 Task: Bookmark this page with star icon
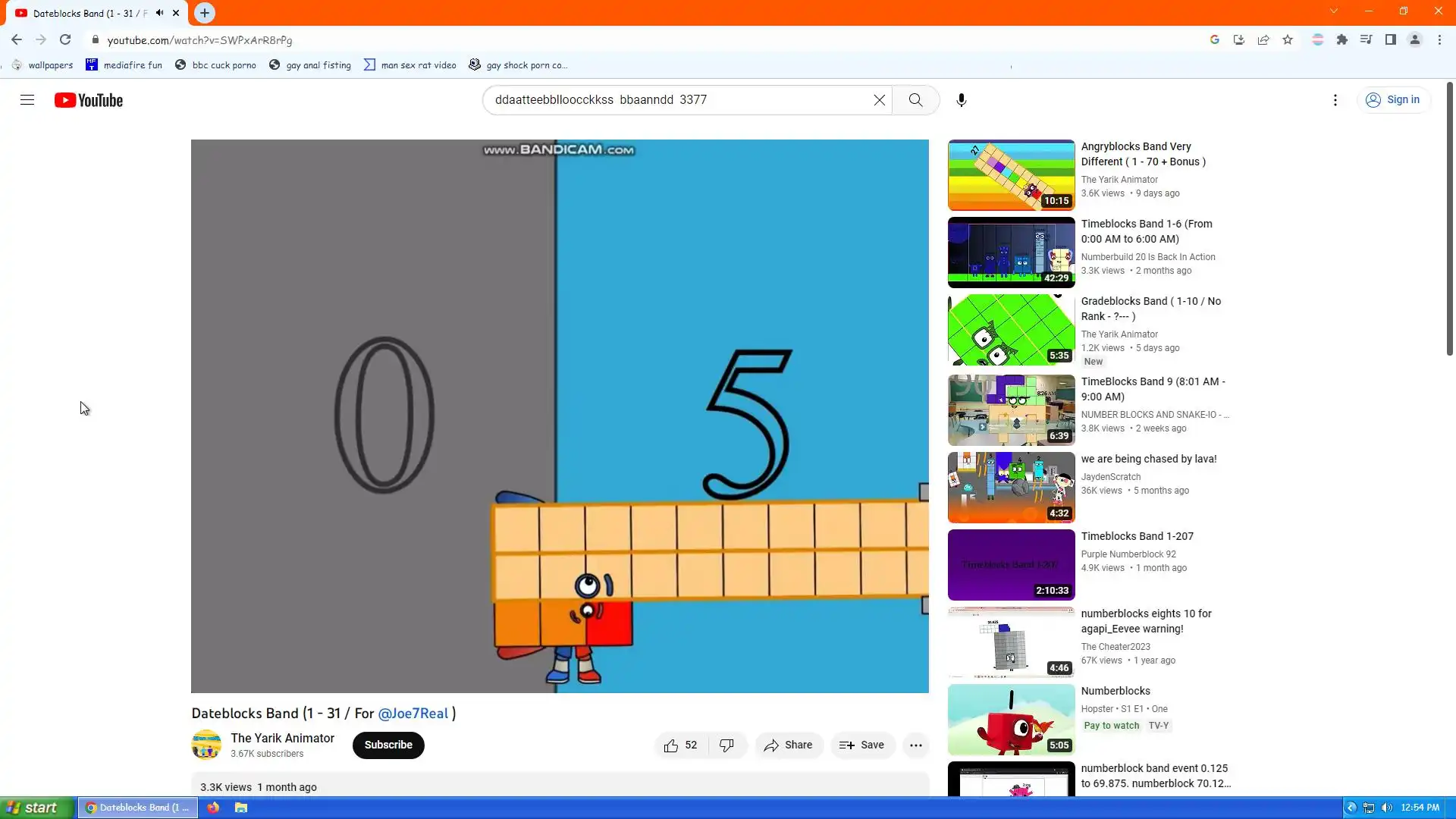pos(1288,40)
